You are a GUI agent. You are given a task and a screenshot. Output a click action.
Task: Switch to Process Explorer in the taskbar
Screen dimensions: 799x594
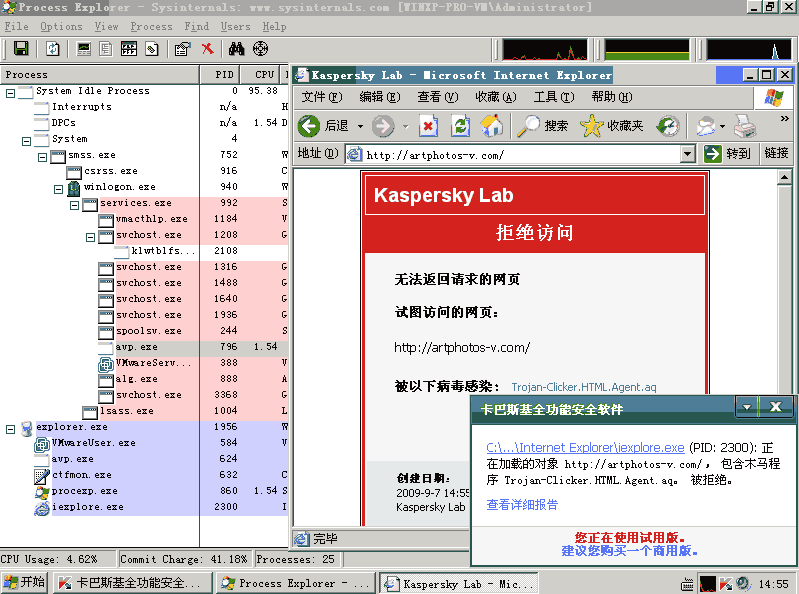[295, 583]
